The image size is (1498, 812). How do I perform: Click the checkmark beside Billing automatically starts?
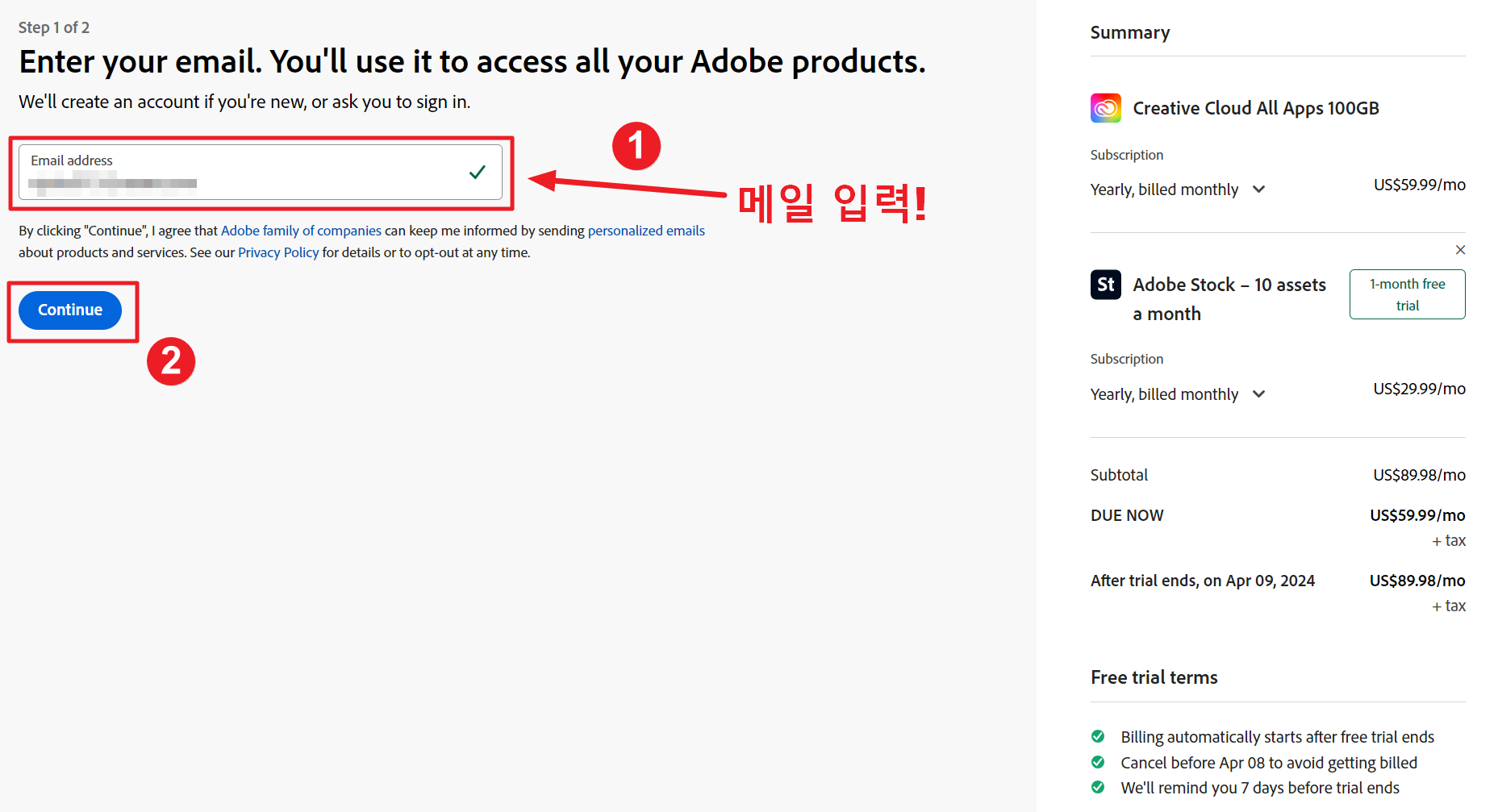point(1098,736)
